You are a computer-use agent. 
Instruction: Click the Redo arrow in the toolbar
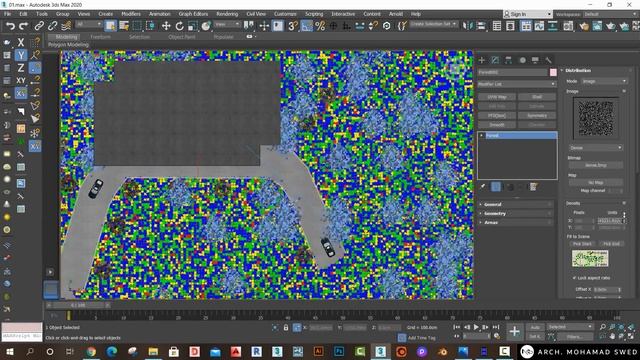click(x=24, y=26)
